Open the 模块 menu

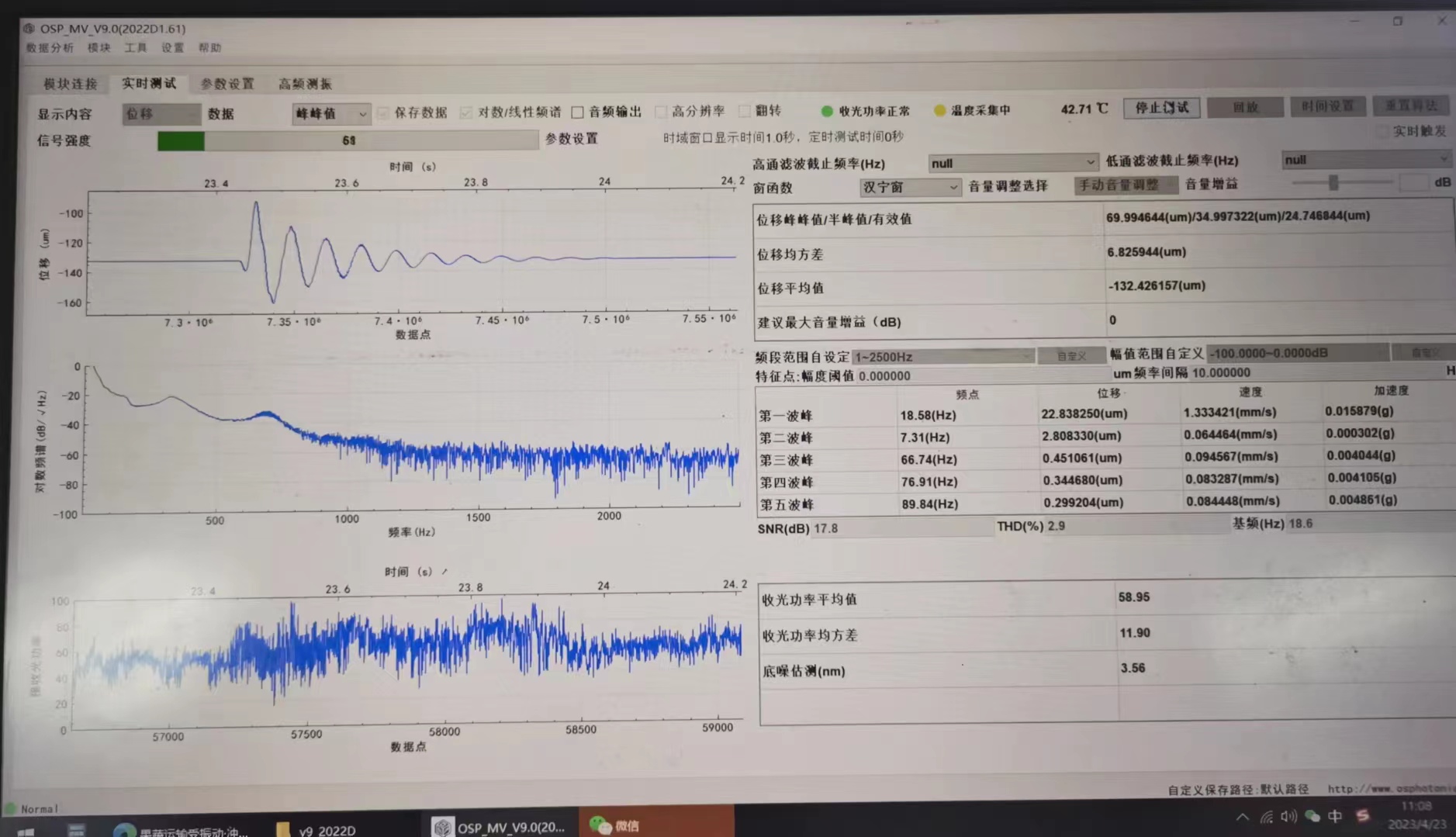[x=99, y=48]
